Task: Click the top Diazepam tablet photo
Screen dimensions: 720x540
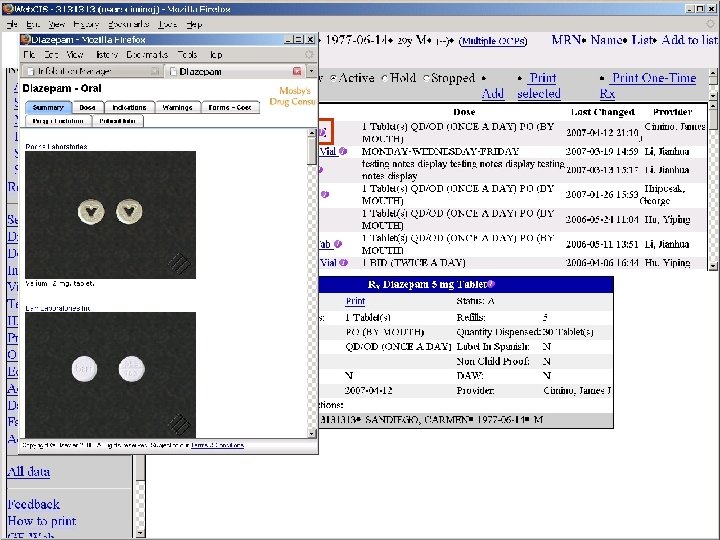Action: 109,215
